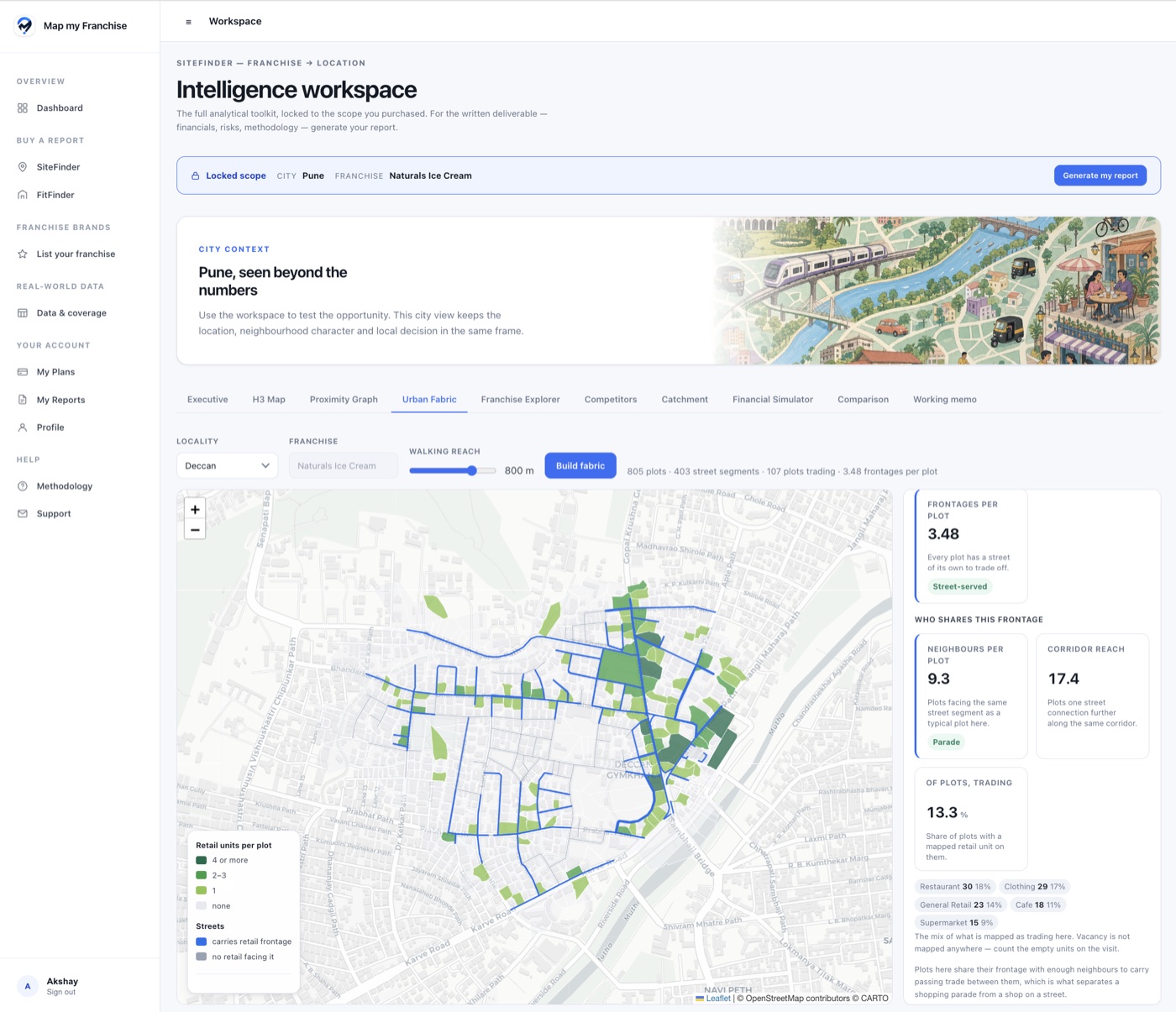Click the Restaurant 30 18% chip
The height and width of the screenshot is (1012, 1176).
[955, 887]
